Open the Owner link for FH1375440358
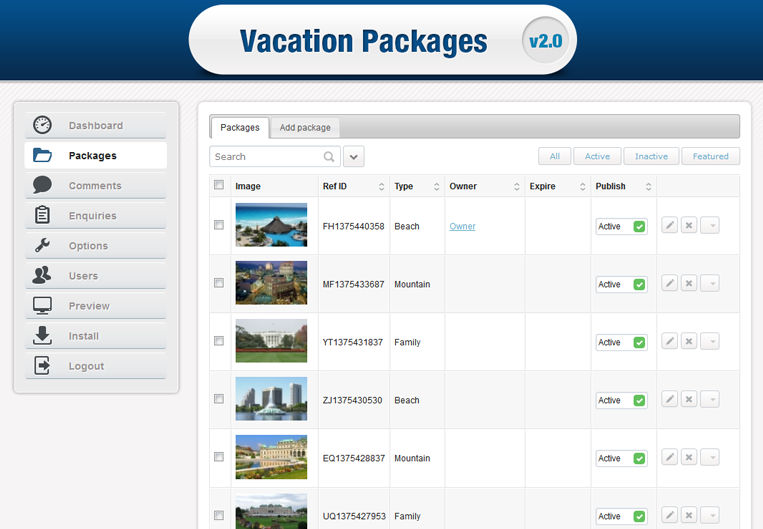The image size is (763, 529). pyautogui.click(x=462, y=226)
